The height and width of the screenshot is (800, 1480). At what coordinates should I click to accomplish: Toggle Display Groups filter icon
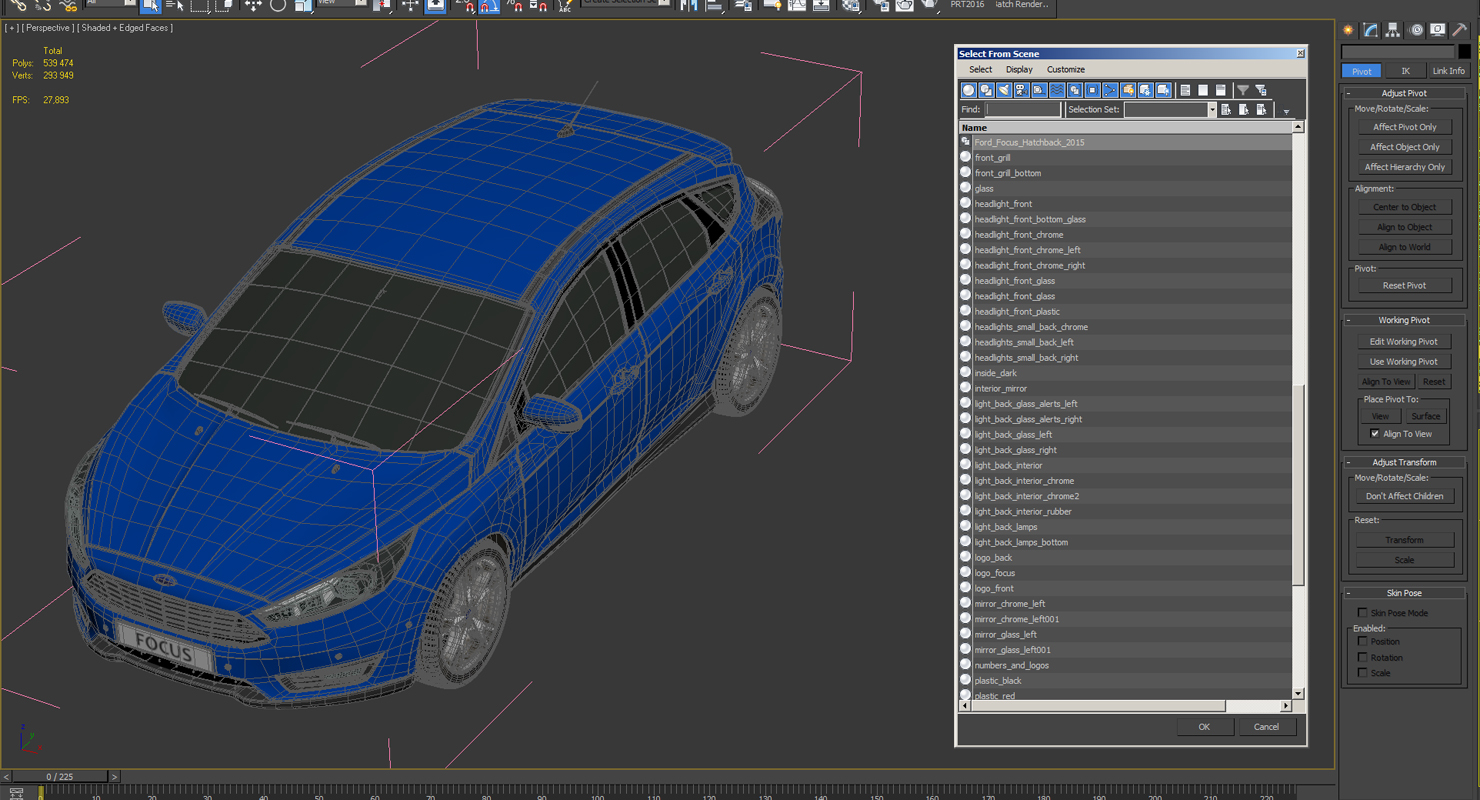[1075, 90]
